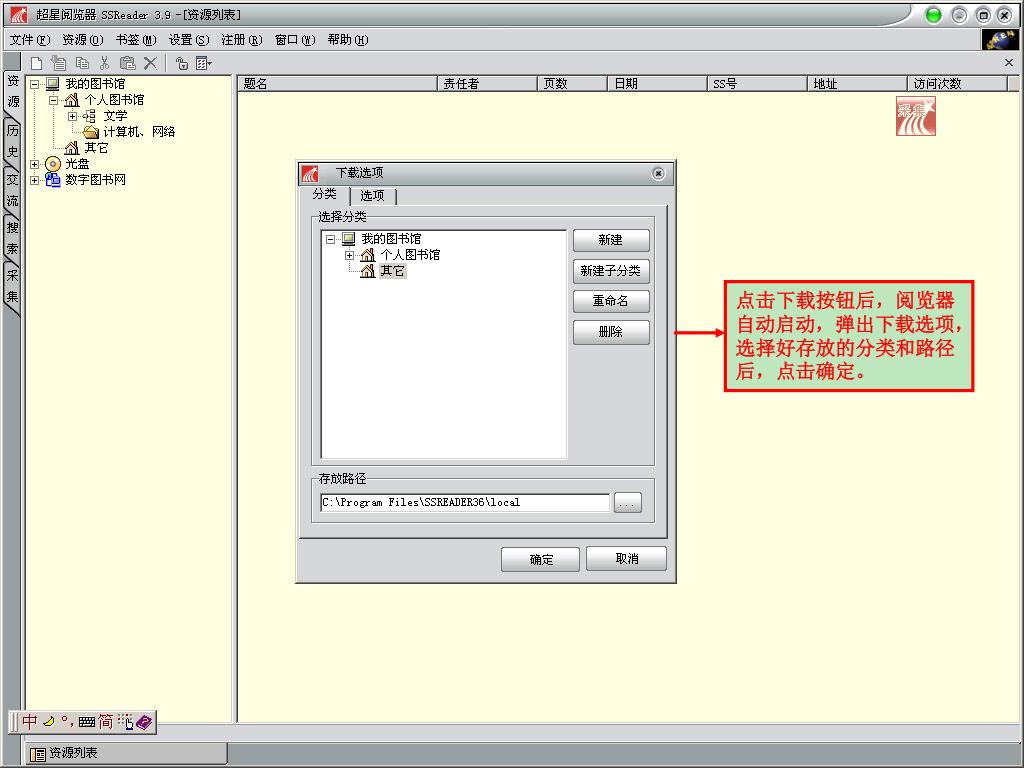Open the 交流 vertical side tab
This screenshot has height=768, width=1024.
click(x=12, y=189)
